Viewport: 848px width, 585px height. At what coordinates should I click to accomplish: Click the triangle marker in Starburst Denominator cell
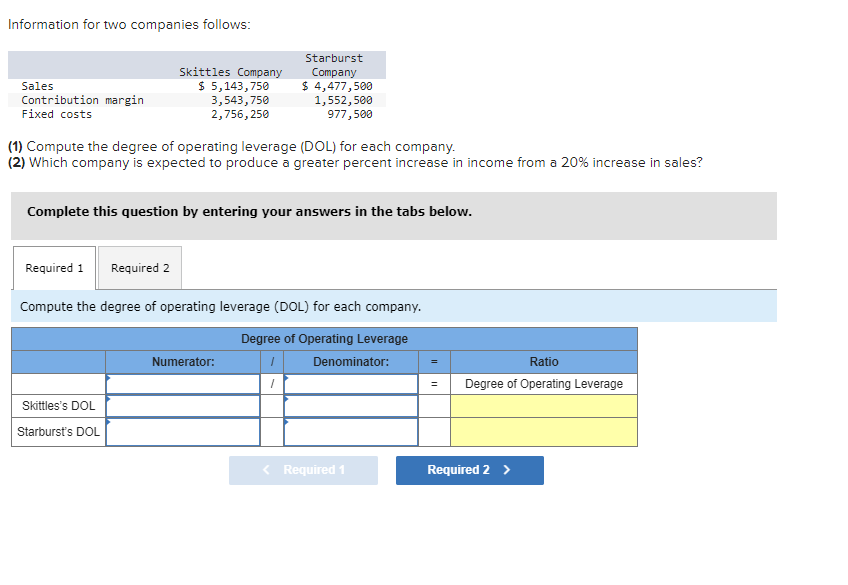click(285, 423)
